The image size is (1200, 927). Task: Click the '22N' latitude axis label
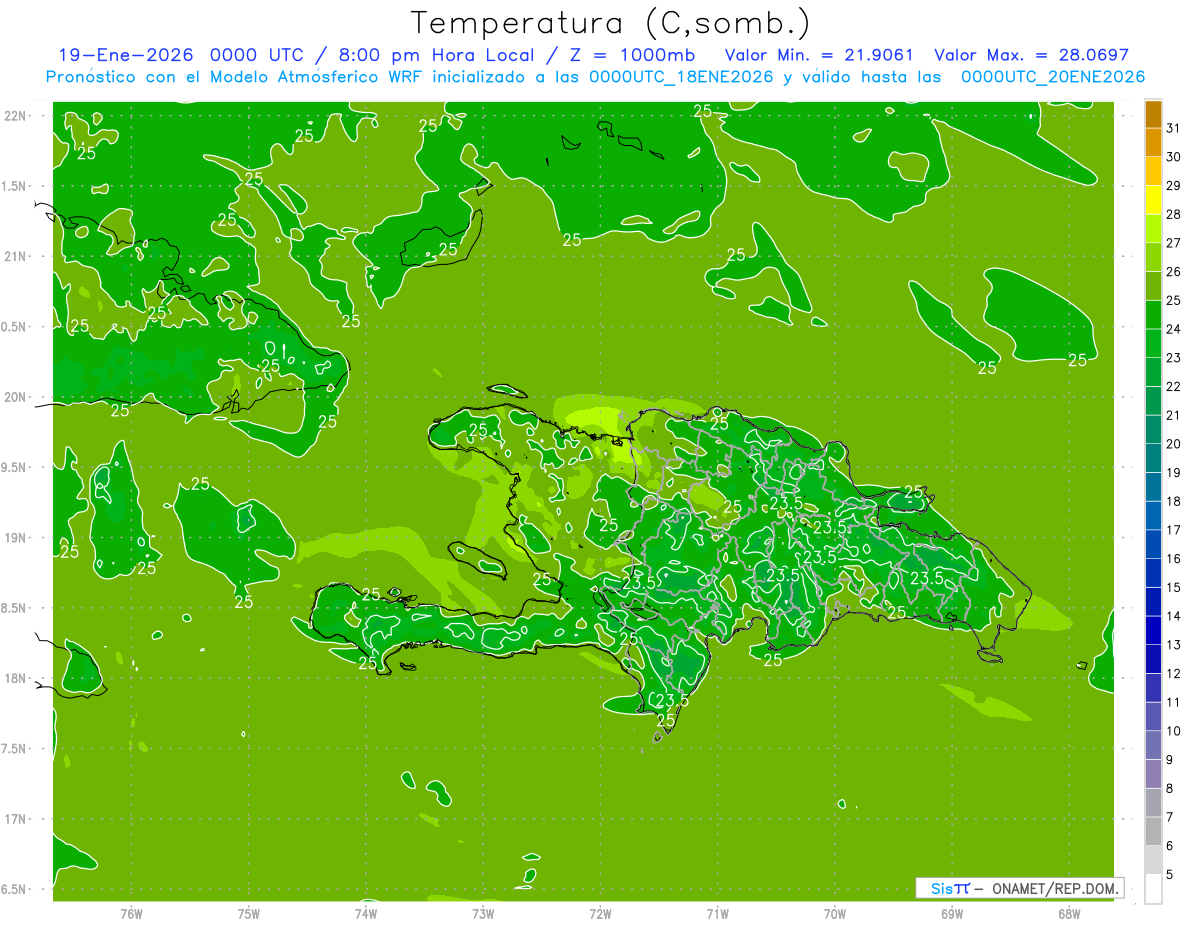point(17,115)
